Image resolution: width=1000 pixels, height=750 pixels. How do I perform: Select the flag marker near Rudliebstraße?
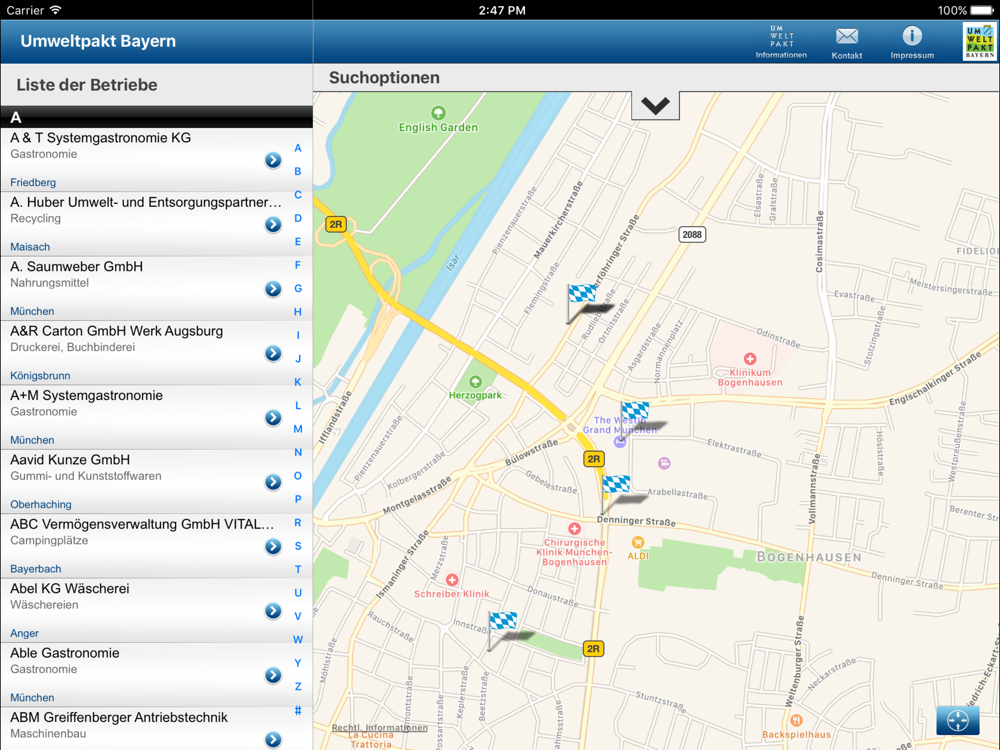tap(581, 302)
